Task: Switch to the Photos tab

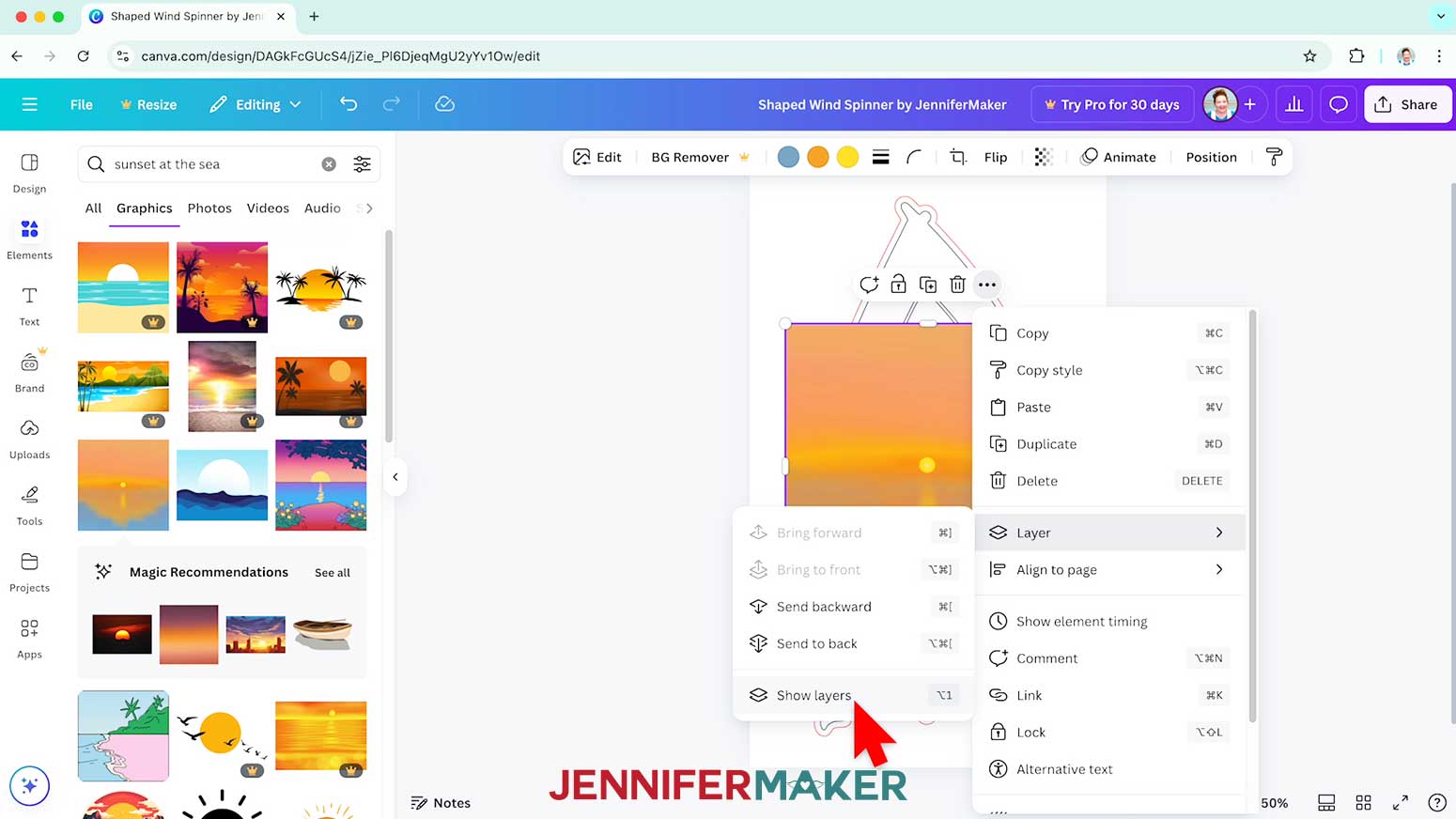Action: pyautogui.click(x=209, y=209)
